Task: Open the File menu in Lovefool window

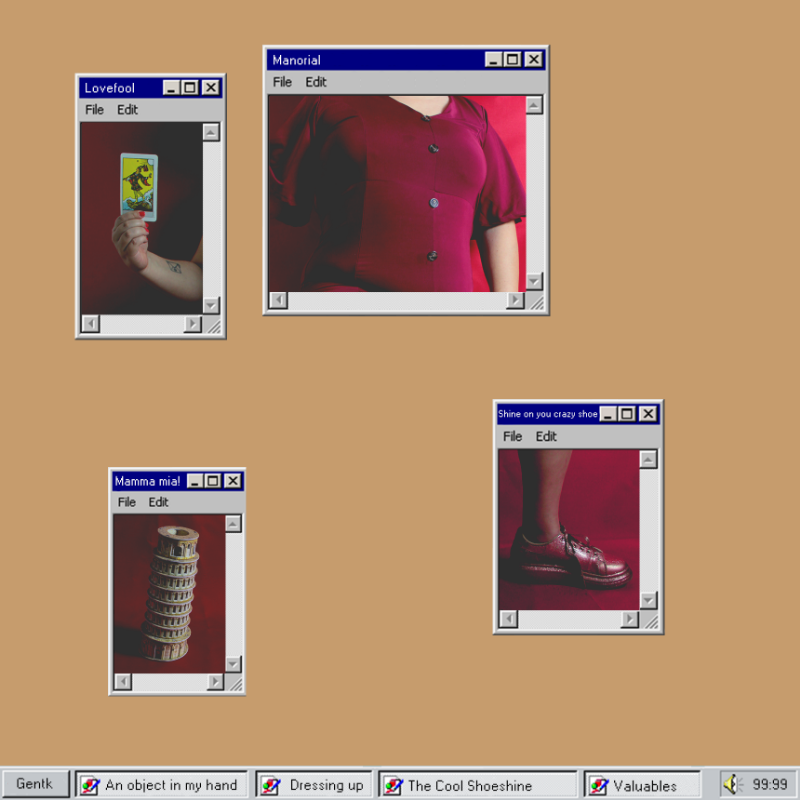Action: tap(94, 110)
